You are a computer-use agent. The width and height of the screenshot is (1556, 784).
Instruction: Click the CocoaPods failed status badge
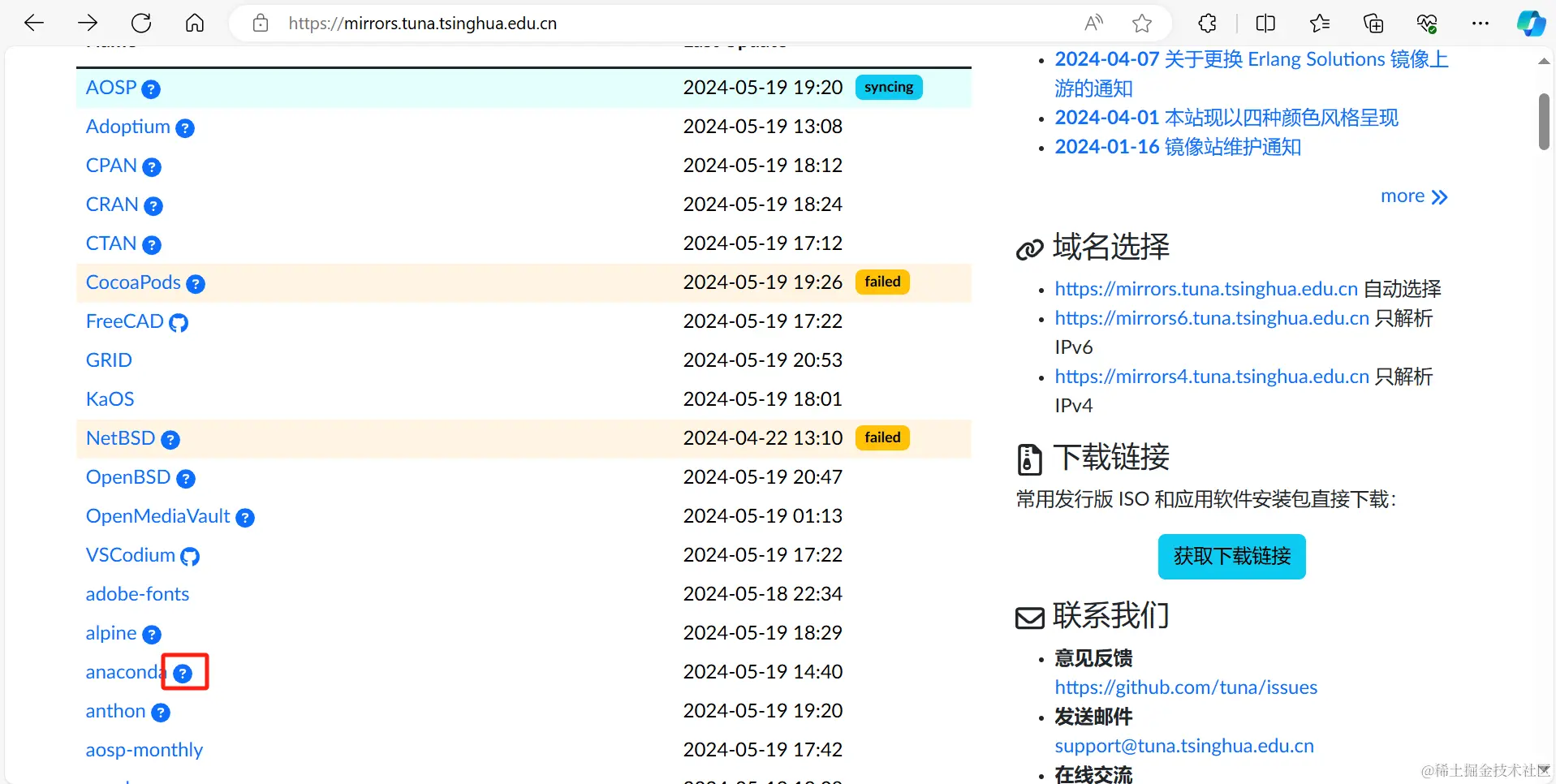[882, 282]
